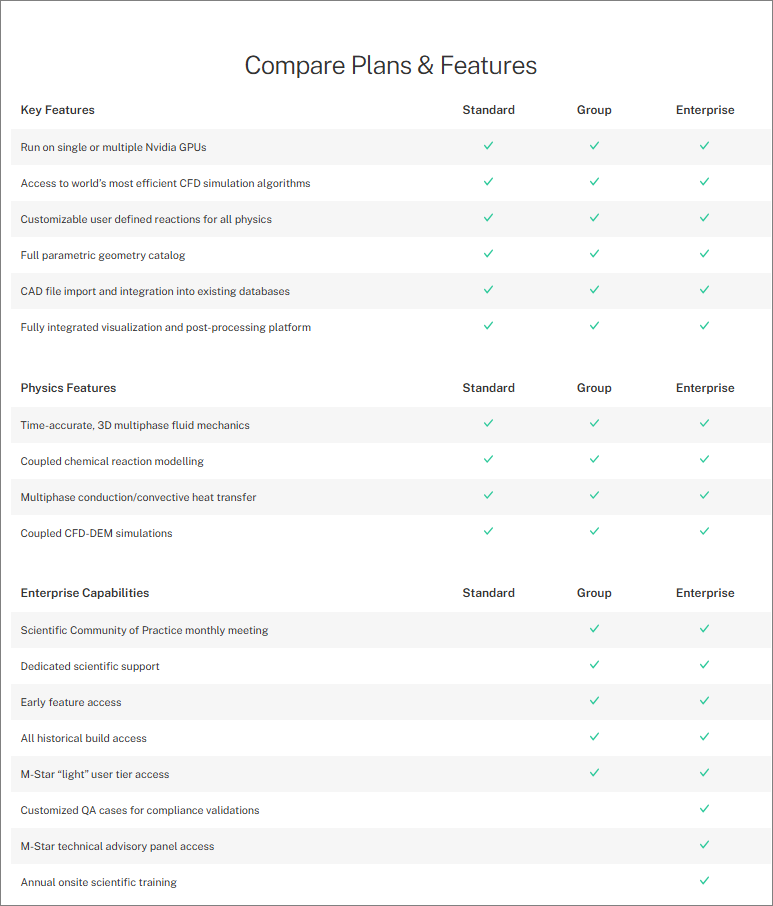
Task: Click Enterprise column header in Enterprise Capabilities
Action: click(x=705, y=593)
